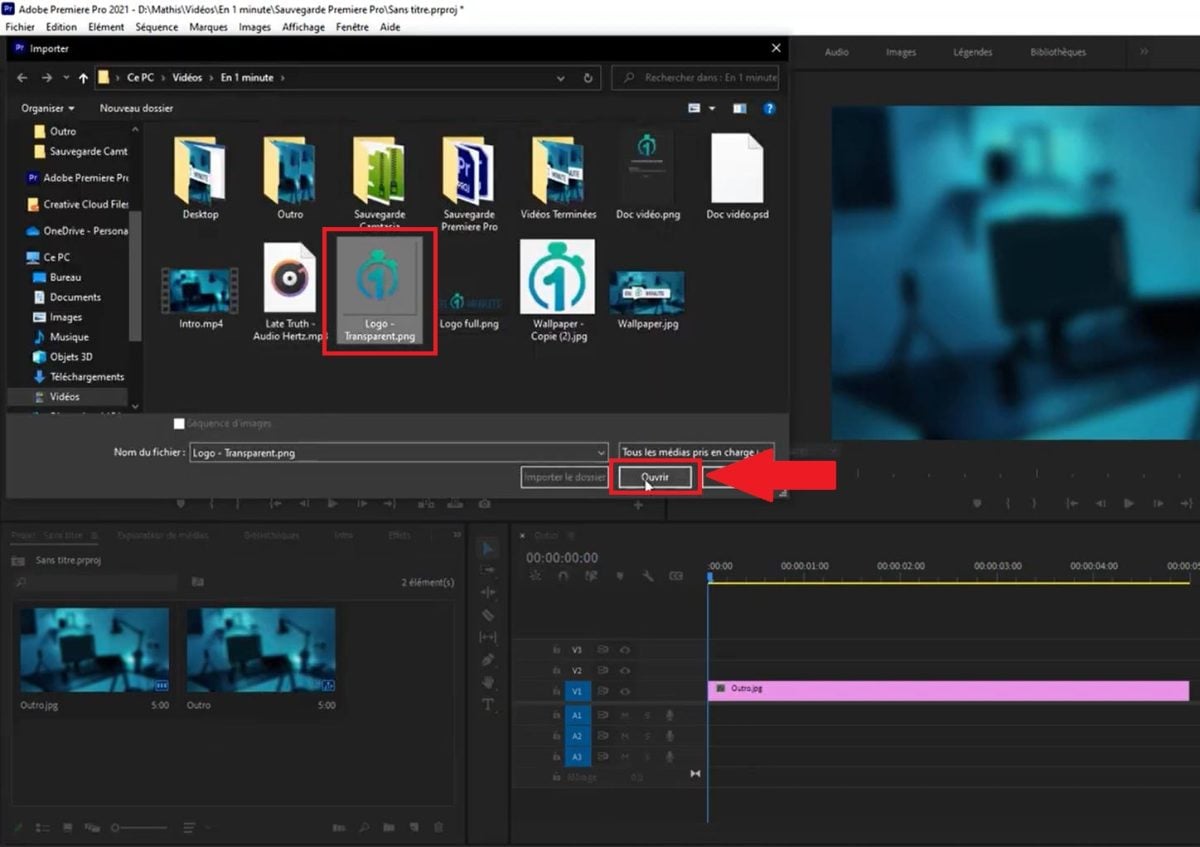1200x847 pixels.
Task: Open the view options dropdown arrow
Action: pyautogui.click(x=712, y=108)
